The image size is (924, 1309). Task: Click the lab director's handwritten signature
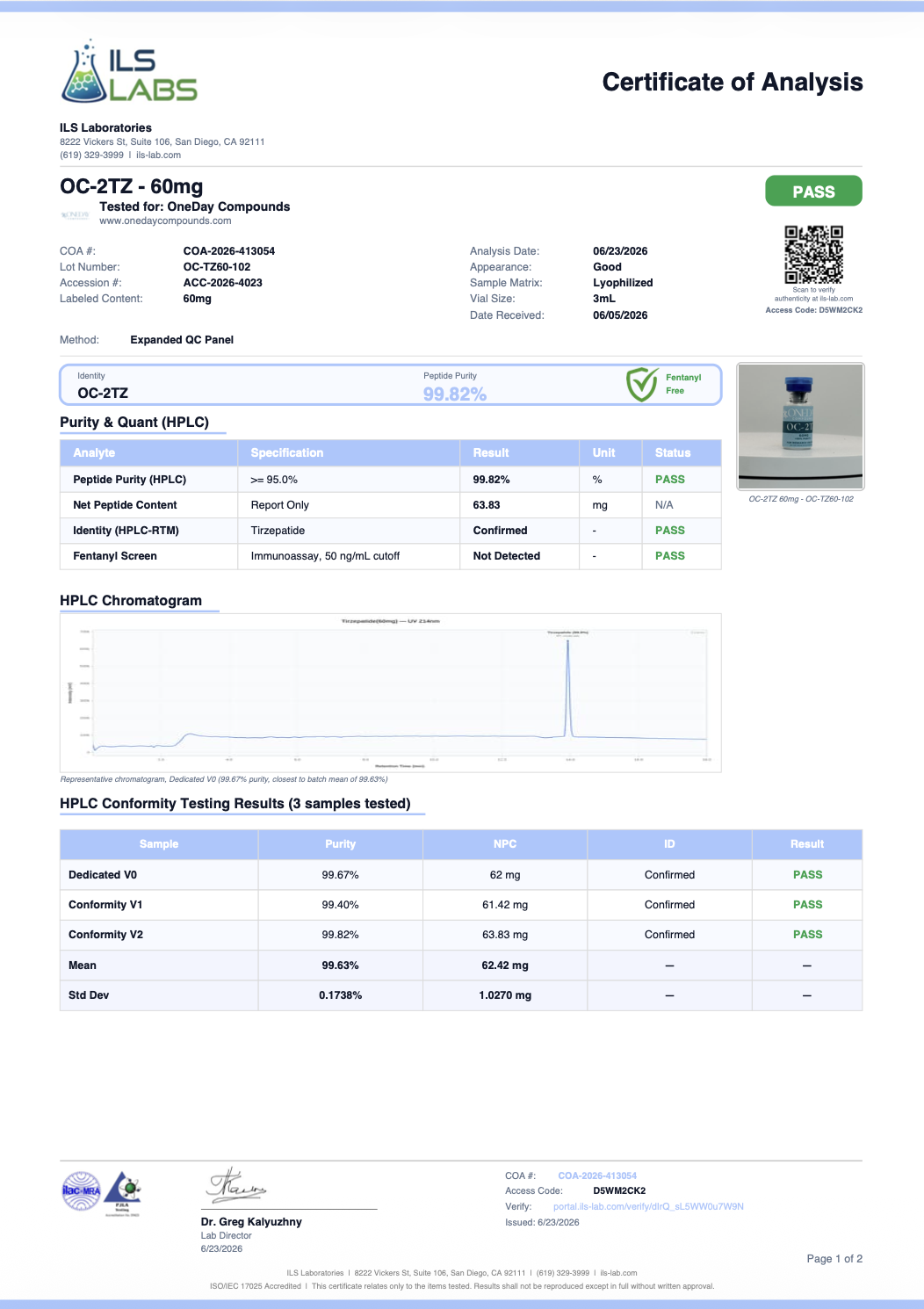[236, 1186]
